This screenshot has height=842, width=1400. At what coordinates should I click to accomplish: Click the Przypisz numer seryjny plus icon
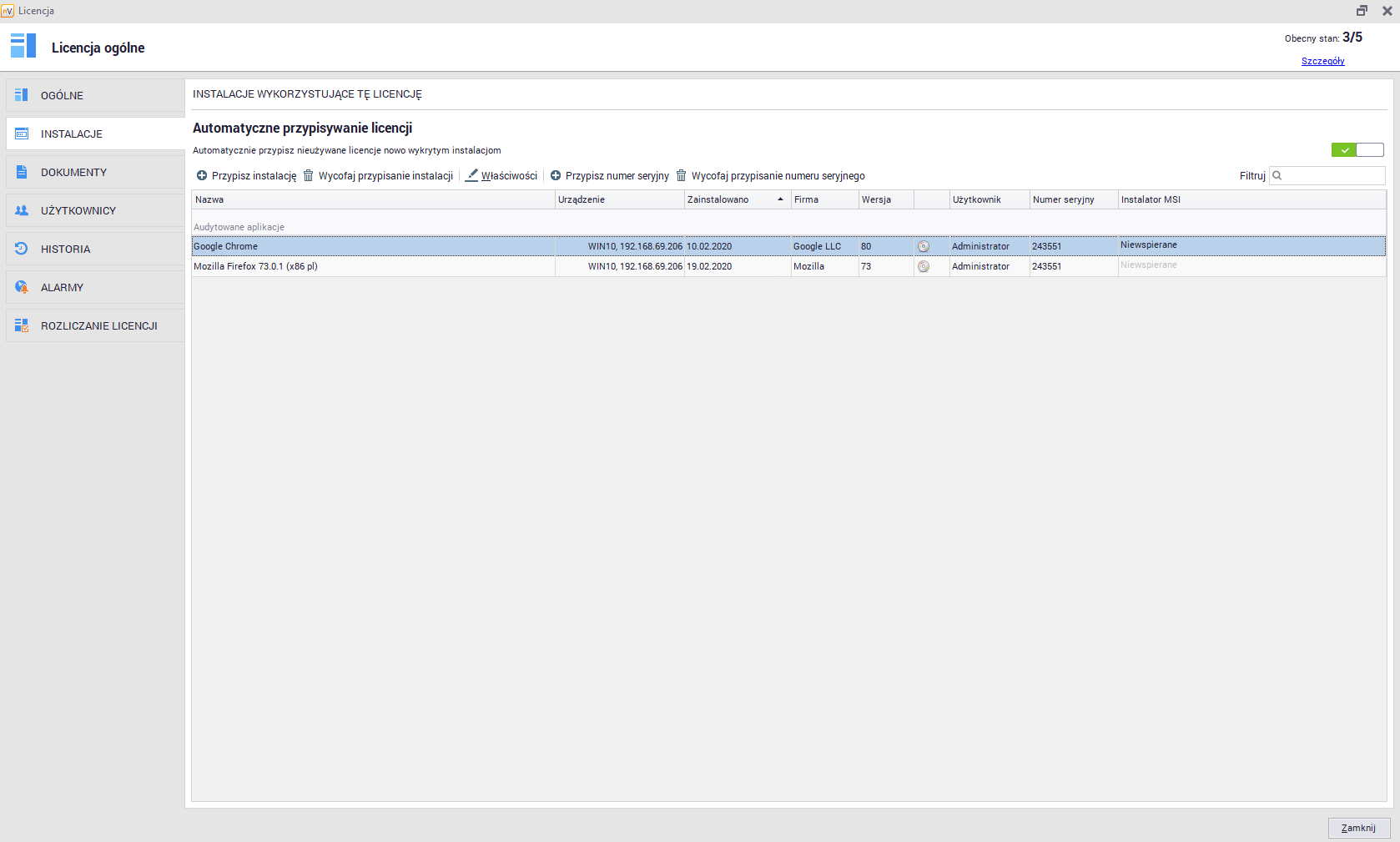coord(556,176)
